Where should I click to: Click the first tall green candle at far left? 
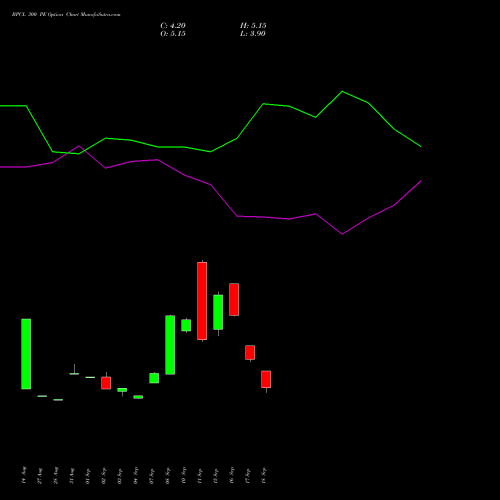tap(26, 354)
